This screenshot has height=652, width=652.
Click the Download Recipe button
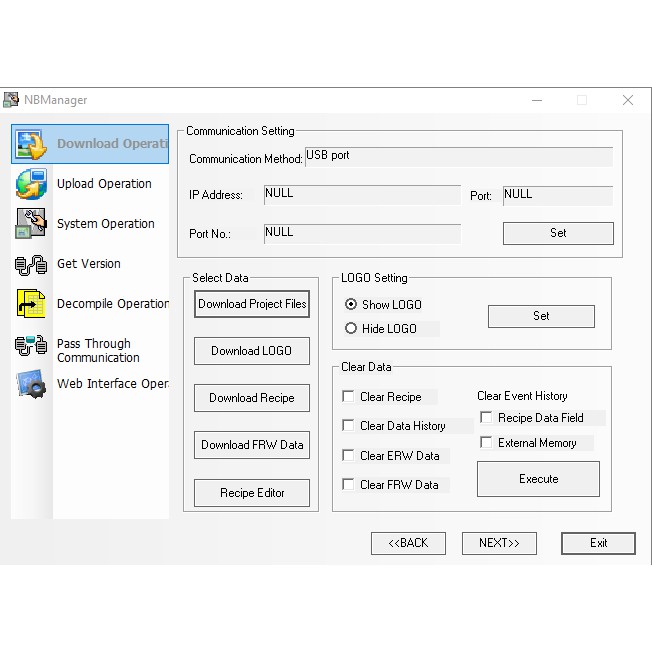click(x=252, y=398)
